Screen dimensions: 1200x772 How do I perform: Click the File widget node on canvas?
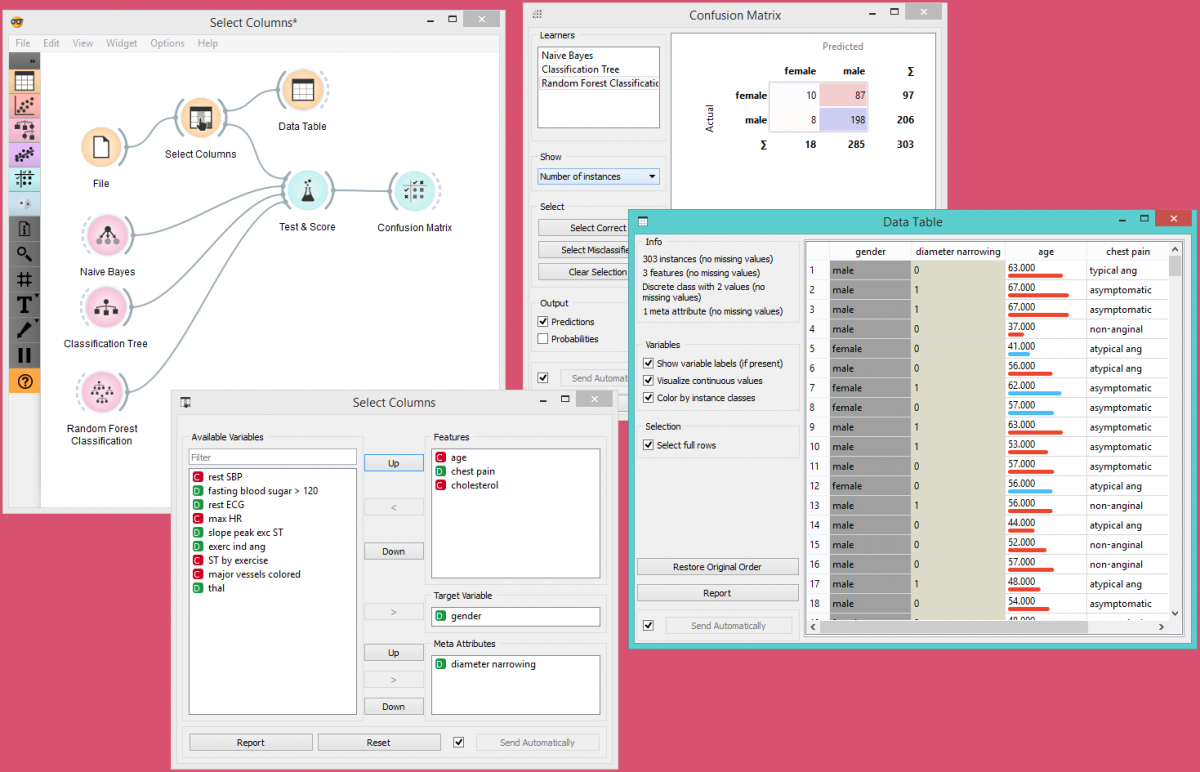(x=100, y=149)
